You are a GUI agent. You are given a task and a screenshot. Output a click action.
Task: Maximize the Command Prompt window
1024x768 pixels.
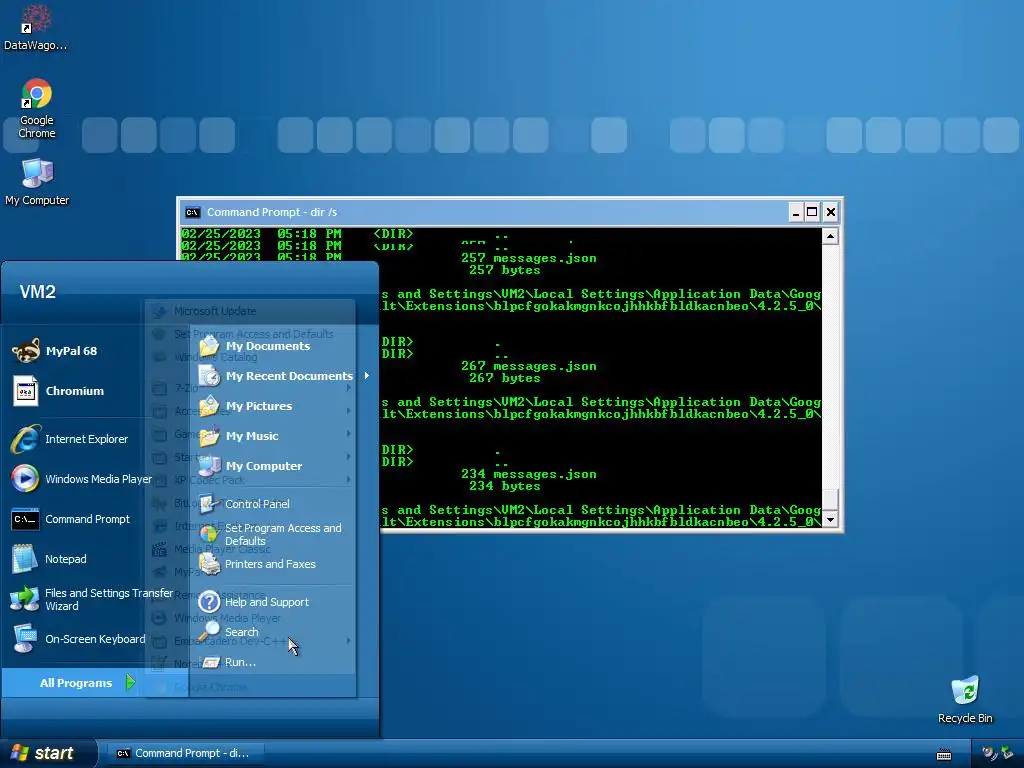[x=812, y=212]
